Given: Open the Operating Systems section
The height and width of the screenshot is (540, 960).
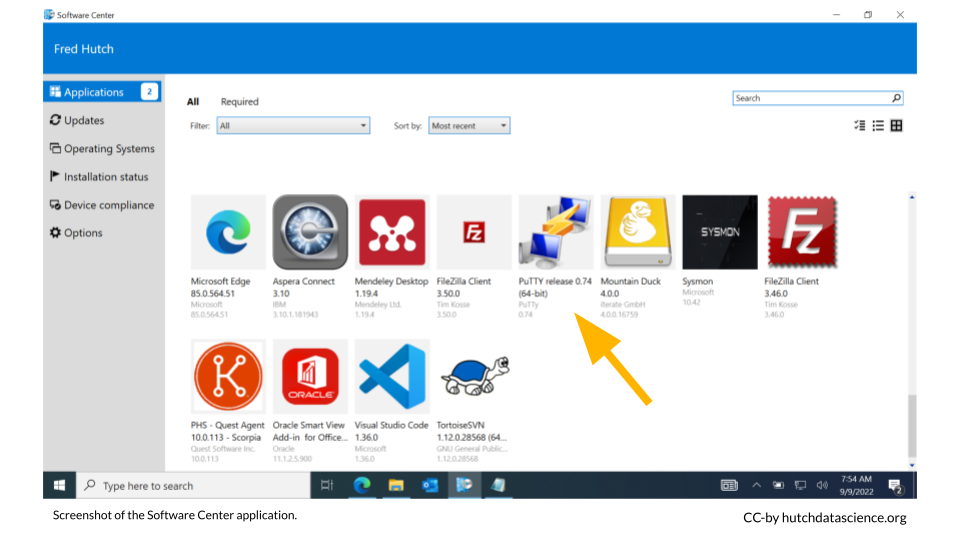Looking at the screenshot, I should pyautogui.click(x=102, y=148).
